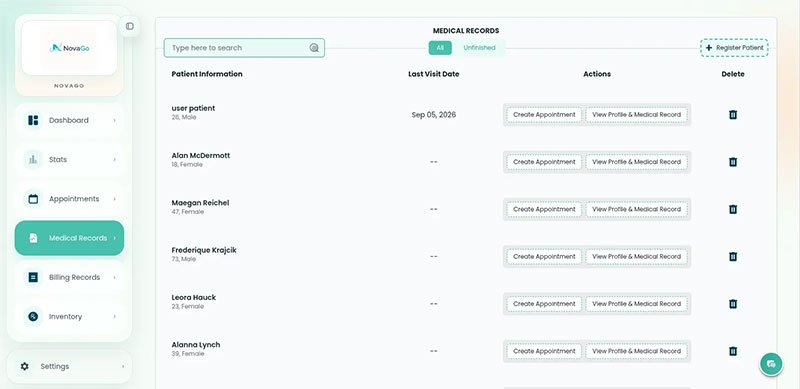
Task: Delete user patient with trash icon
Action: coord(733,114)
